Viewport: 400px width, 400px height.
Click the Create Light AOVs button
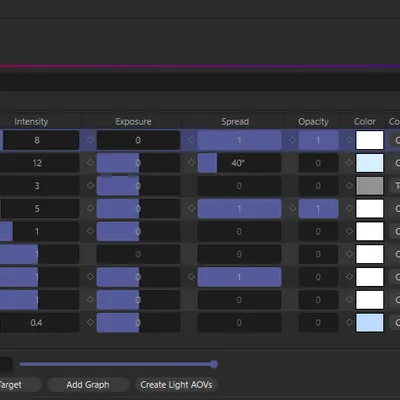[176, 385]
